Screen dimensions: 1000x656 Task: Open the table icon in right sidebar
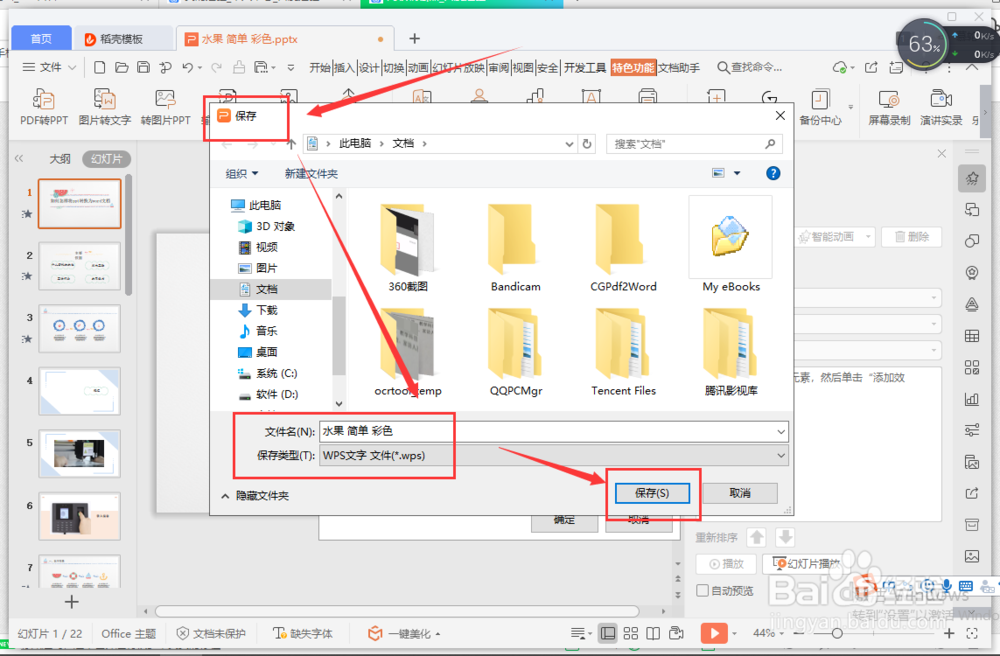tap(972, 336)
